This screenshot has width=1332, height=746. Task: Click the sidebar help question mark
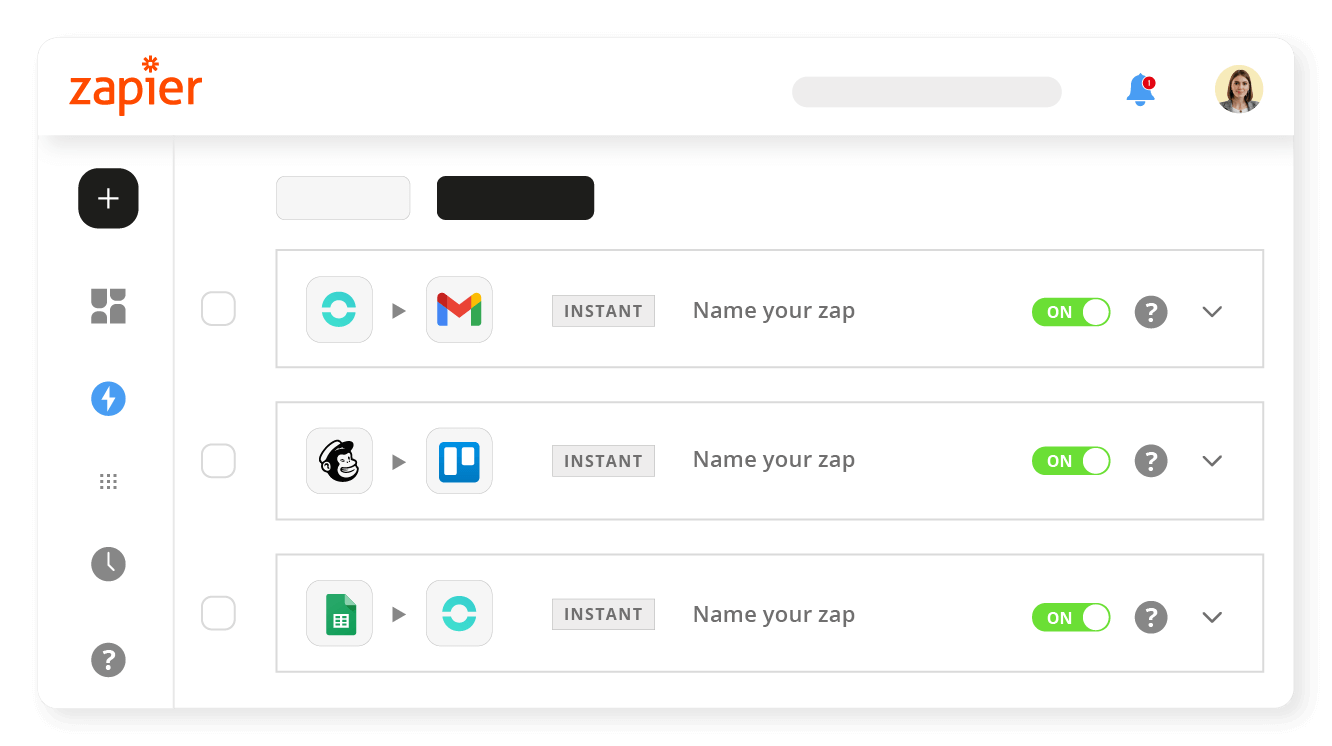[x=108, y=660]
